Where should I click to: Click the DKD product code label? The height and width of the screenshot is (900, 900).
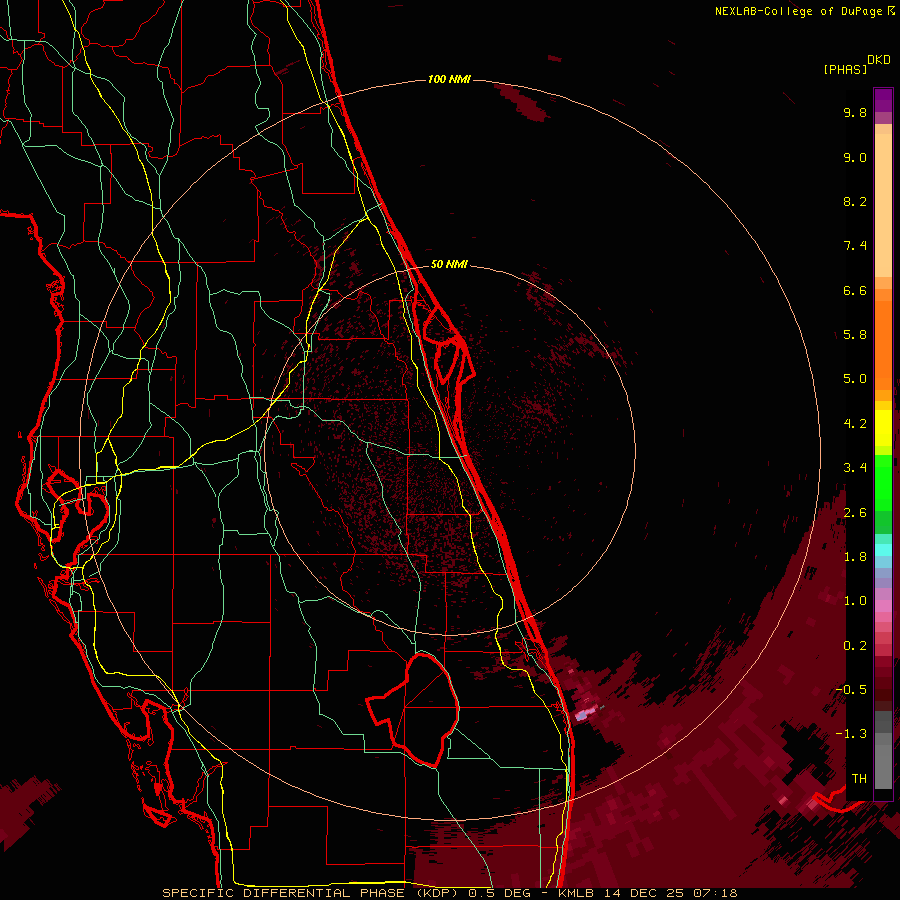pos(879,59)
